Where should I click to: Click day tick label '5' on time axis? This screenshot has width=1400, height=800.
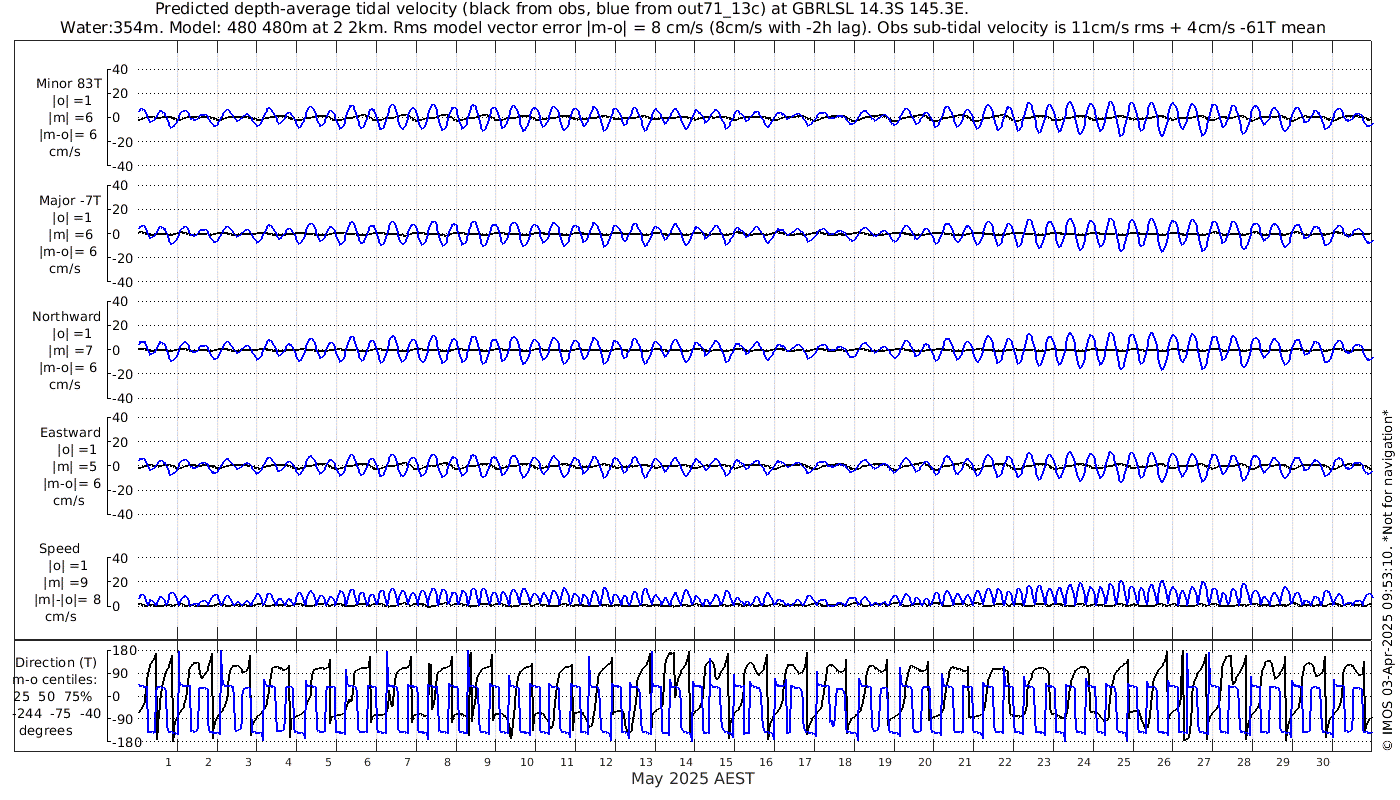tap(328, 762)
